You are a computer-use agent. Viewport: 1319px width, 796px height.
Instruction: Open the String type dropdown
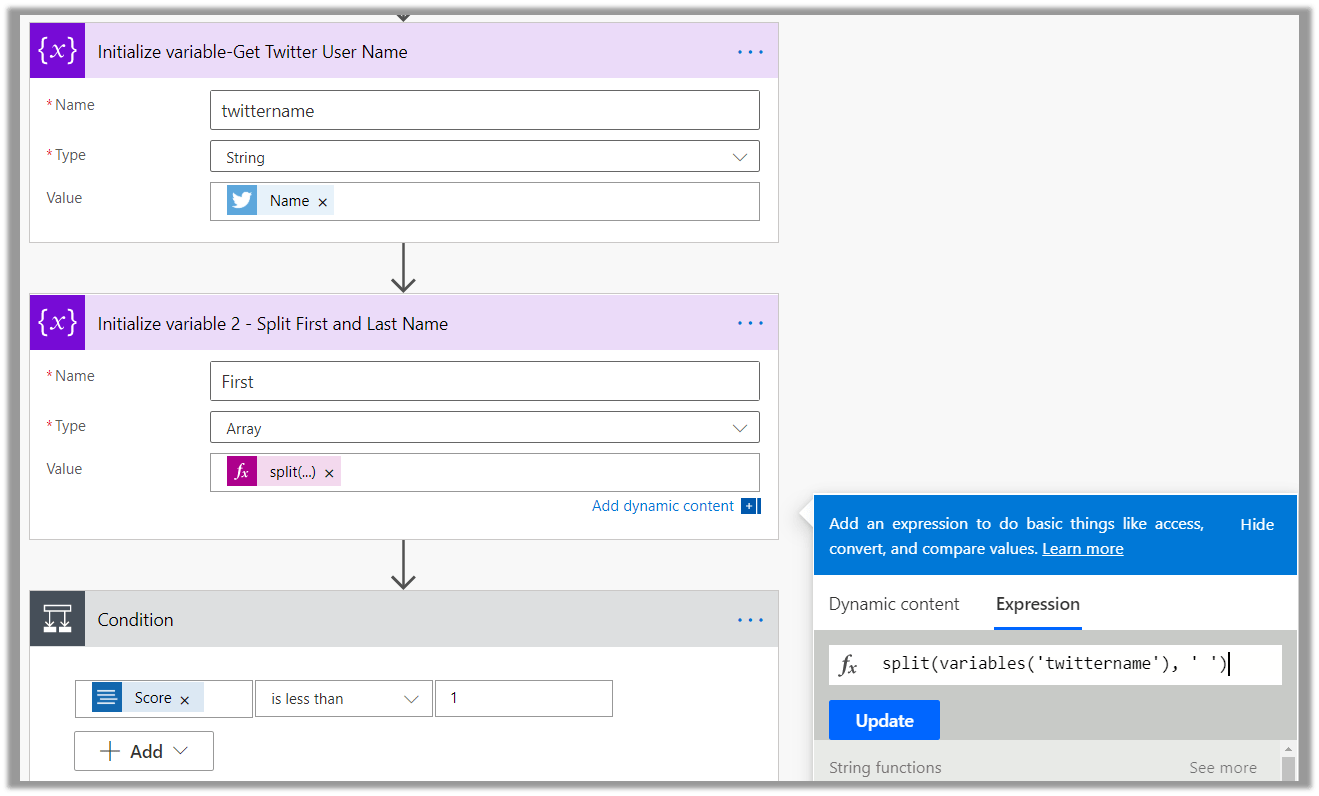click(x=739, y=157)
